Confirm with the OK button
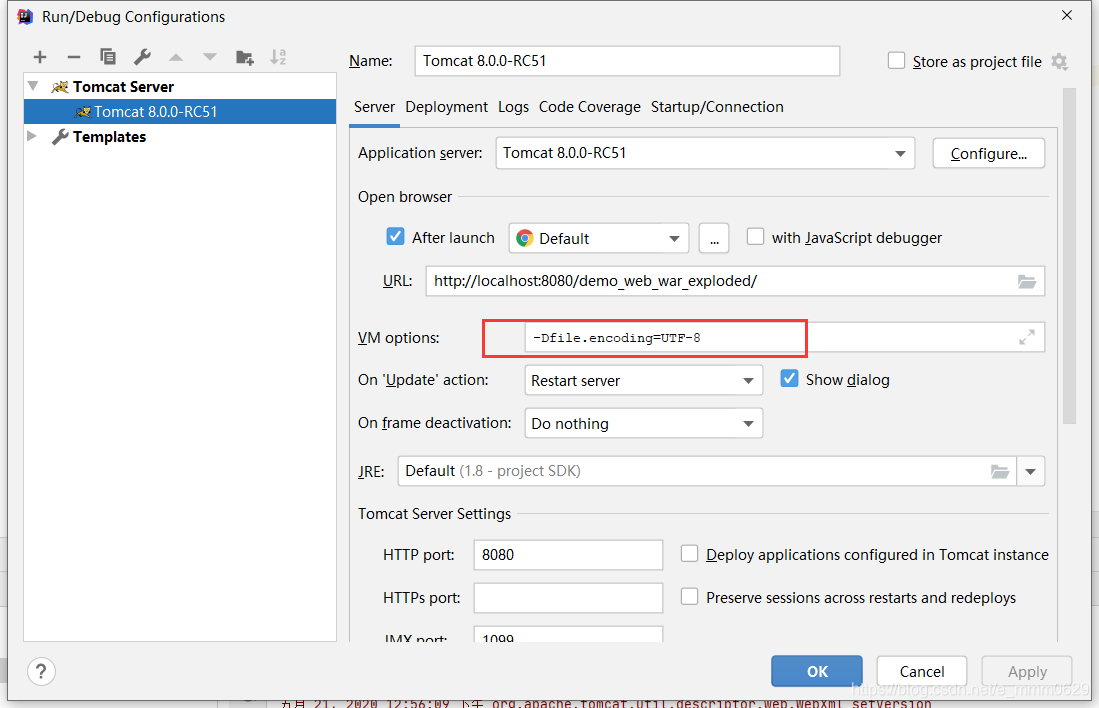Image resolution: width=1099 pixels, height=708 pixels. pos(817,672)
